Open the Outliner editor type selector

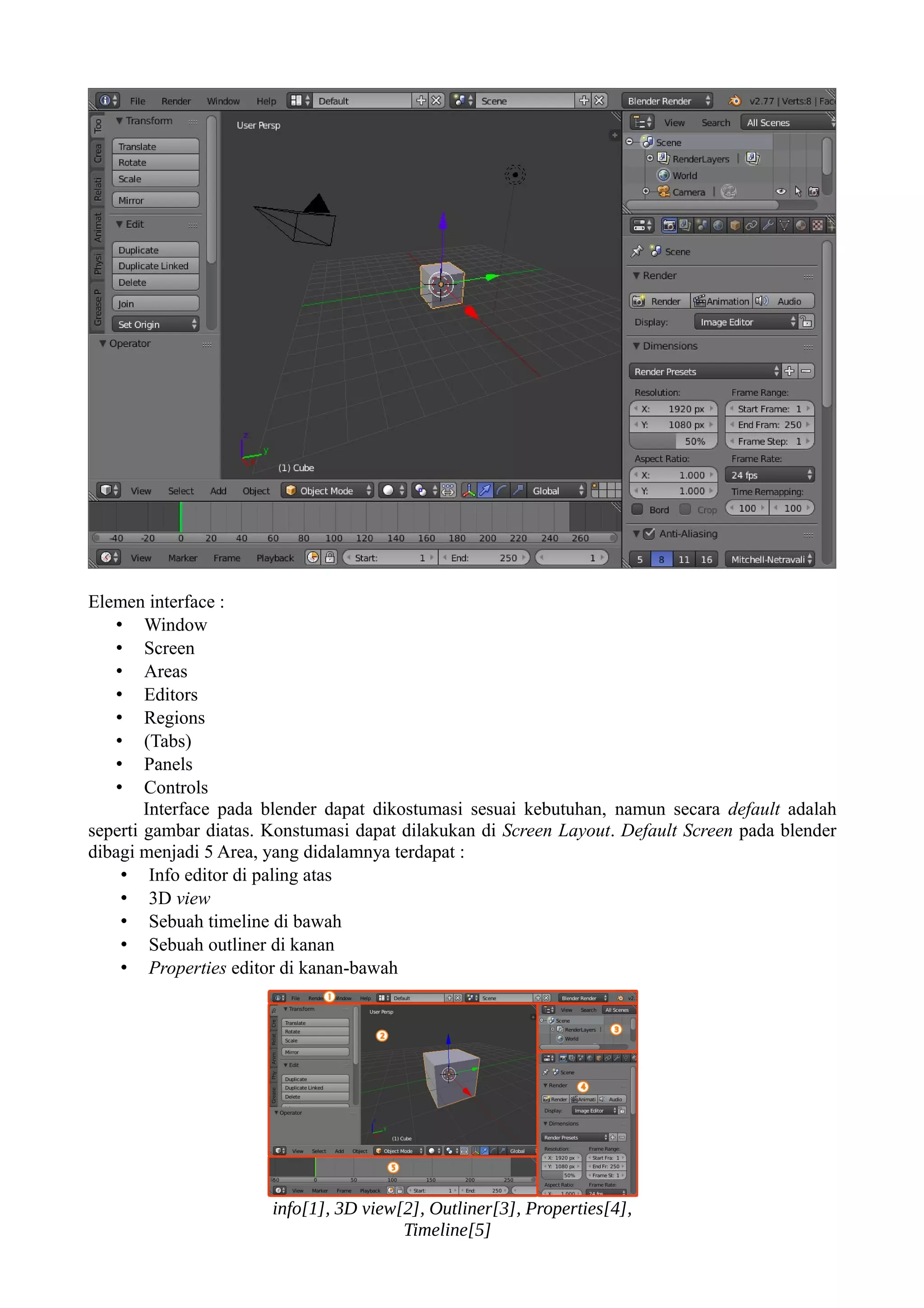(x=642, y=122)
